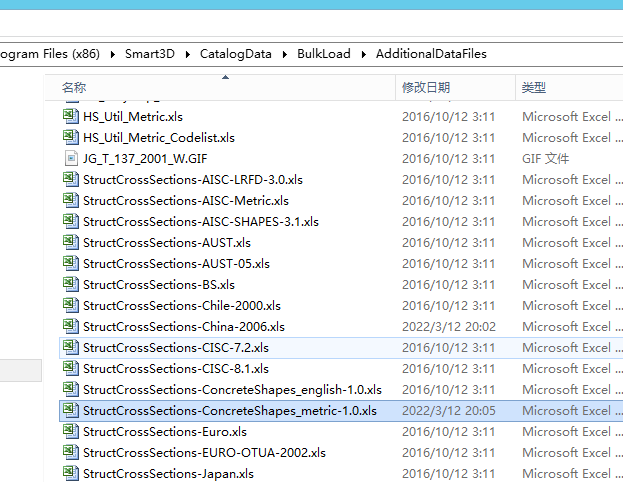This screenshot has width=623, height=482.
Task: Select file HS_Util_Metric_Codelist.xls
Action: click(159, 138)
